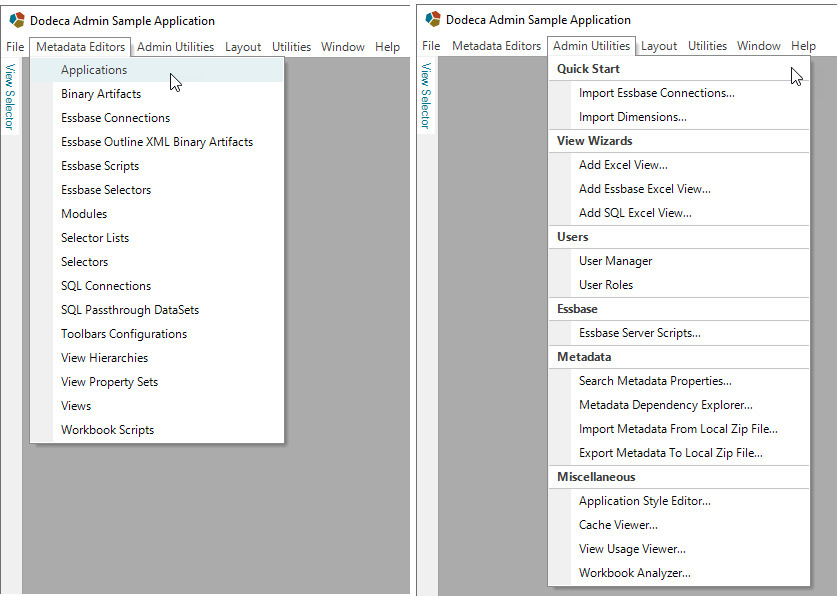Screen dimensions: 839x596
Task: Launch Add SQL Excel View... wizard
Action: coord(679,213)
